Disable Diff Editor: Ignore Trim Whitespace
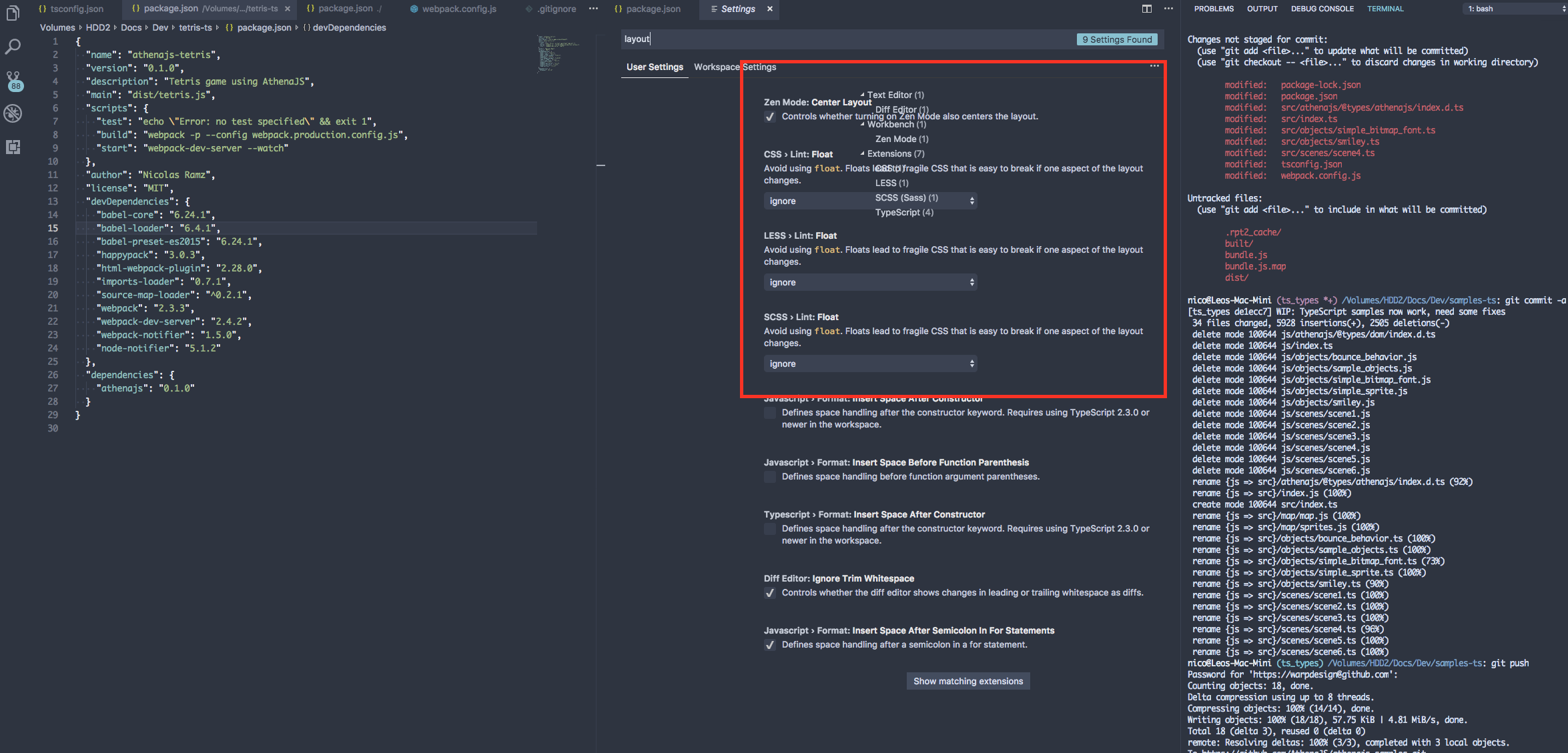The height and width of the screenshot is (753, 1568). [x=770, y=593]
